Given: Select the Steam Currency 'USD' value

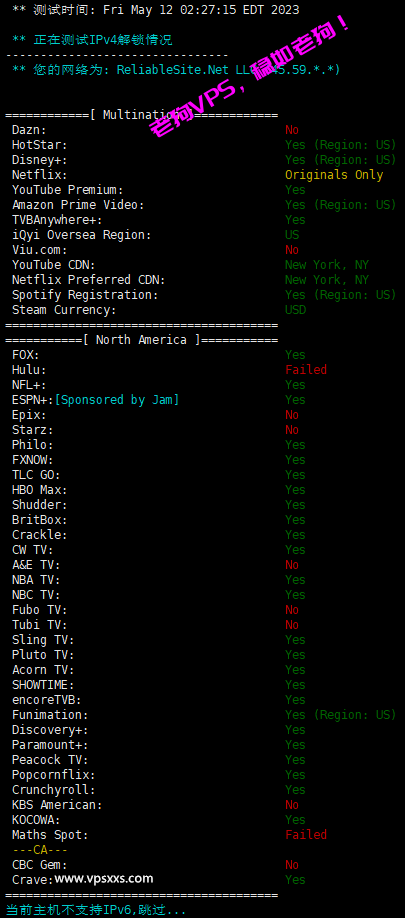Looking at the screenshot, I should (x=295, y=310).
